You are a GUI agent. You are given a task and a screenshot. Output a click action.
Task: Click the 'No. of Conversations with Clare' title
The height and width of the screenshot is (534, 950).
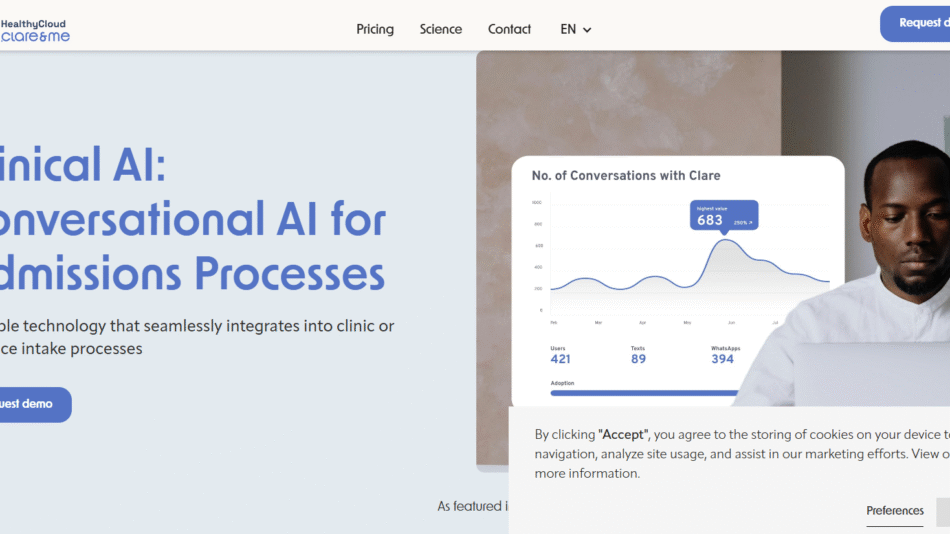click(x=626, y=175)
